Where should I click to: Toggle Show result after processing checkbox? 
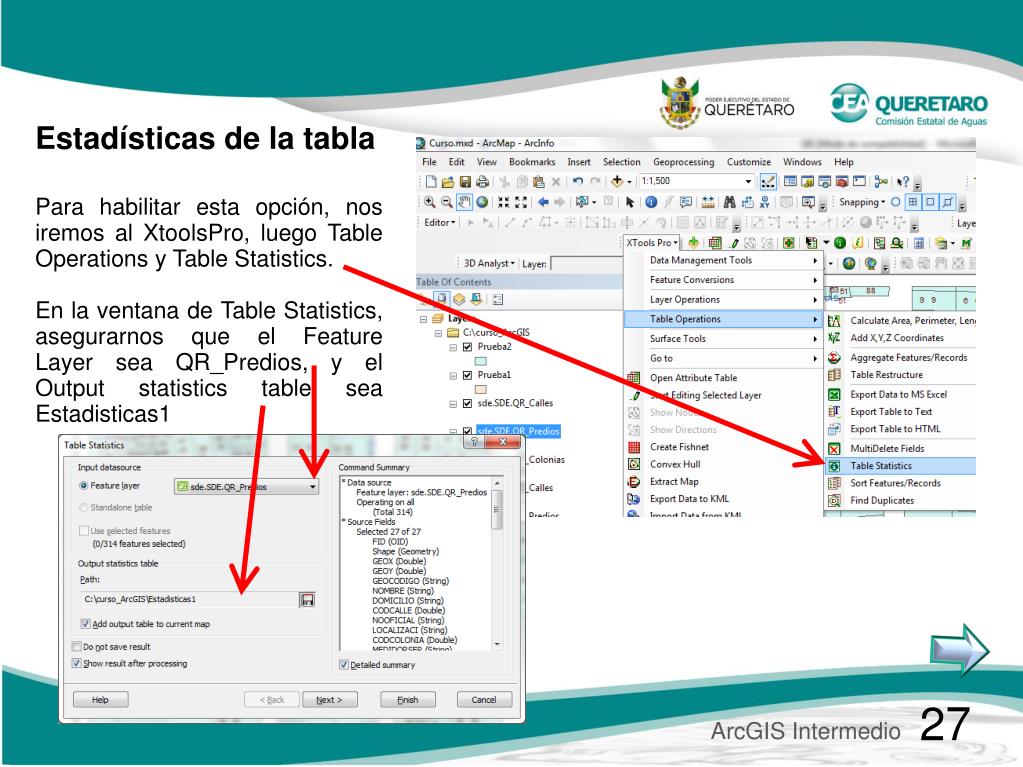pyautogui.click(x=76, y=663)
